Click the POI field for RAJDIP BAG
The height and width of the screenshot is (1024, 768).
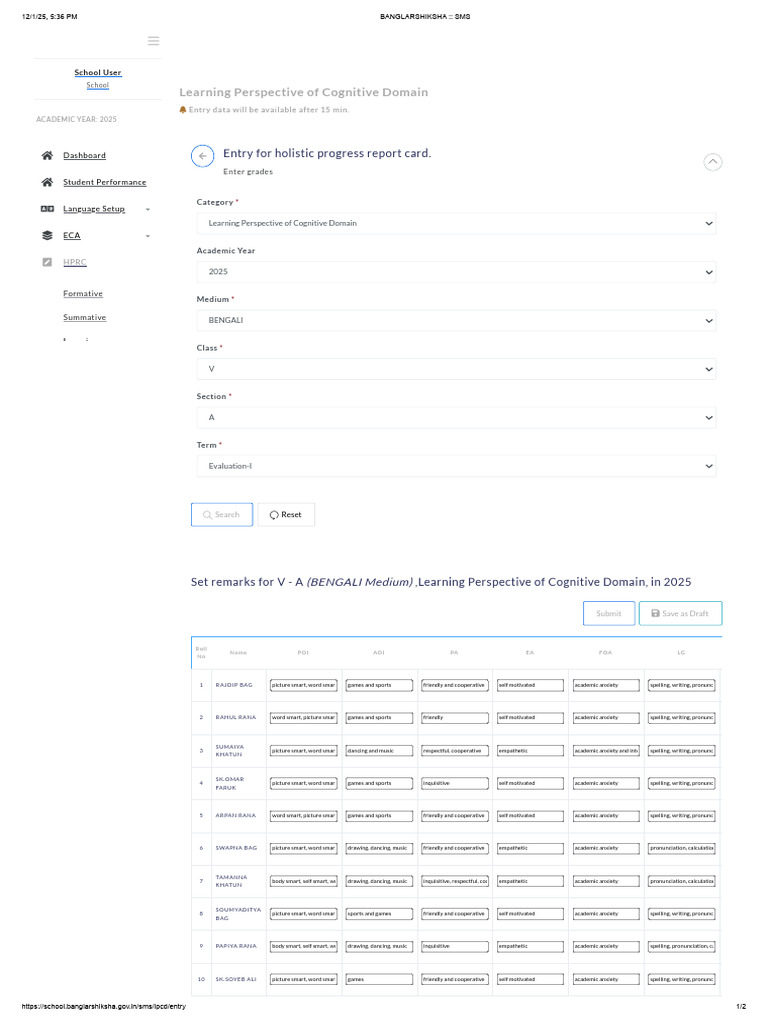coord(304,685)
